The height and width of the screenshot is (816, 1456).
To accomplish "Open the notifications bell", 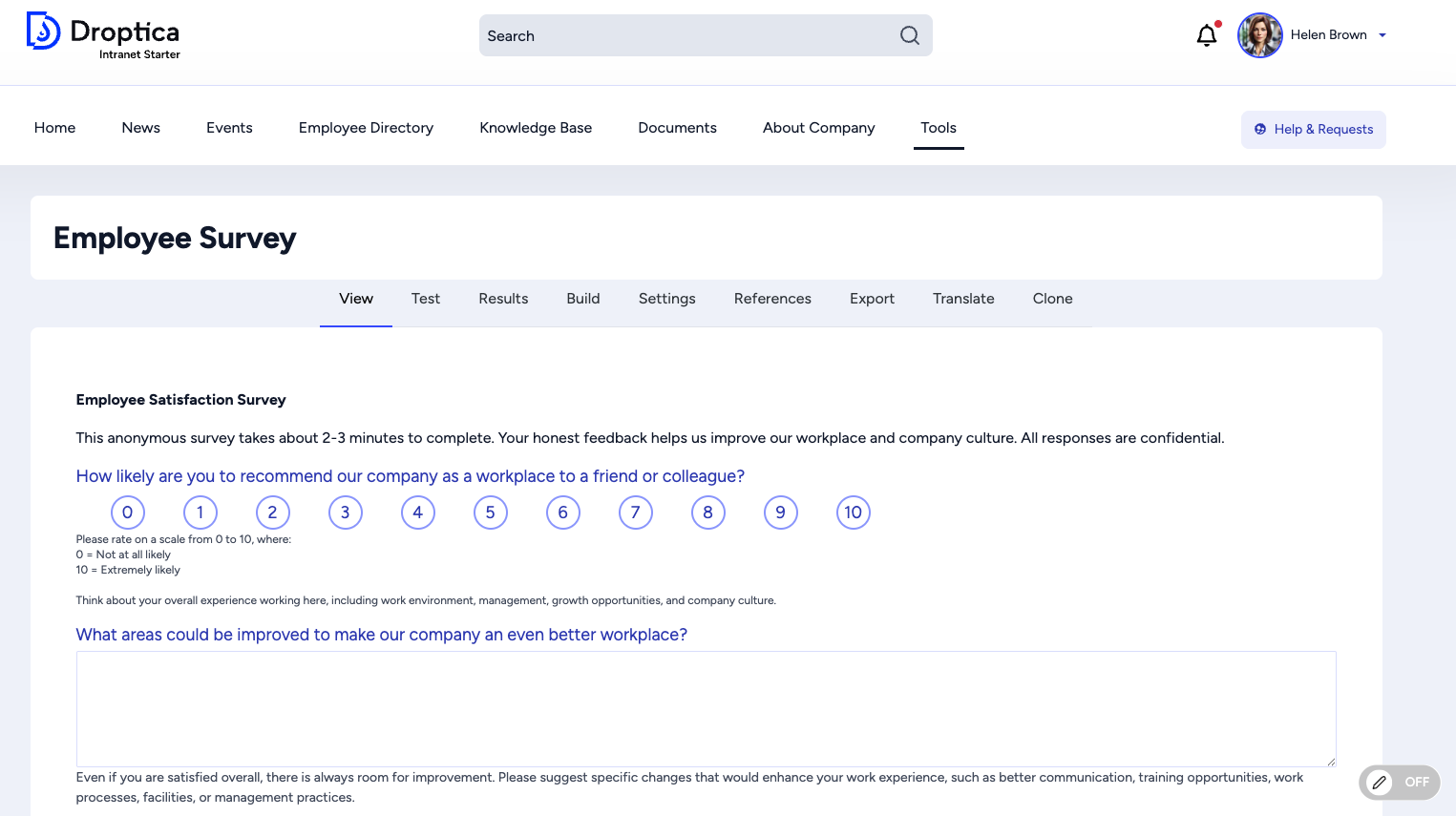I will point(1207,35).
